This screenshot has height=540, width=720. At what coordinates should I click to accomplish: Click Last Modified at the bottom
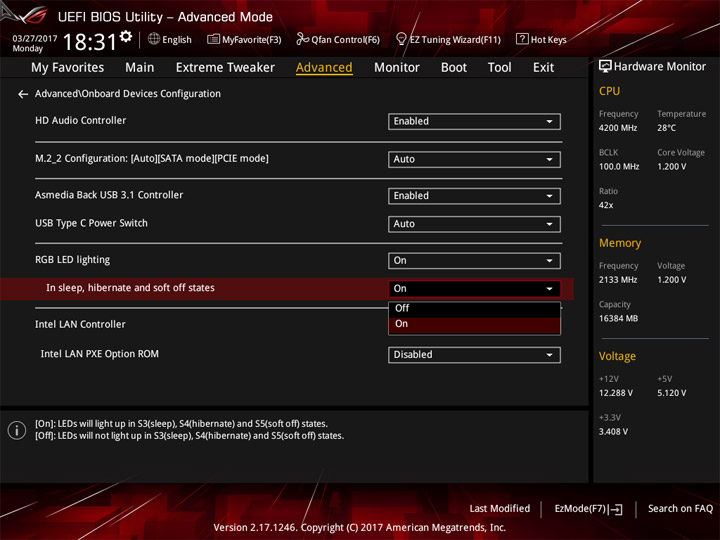499,509
